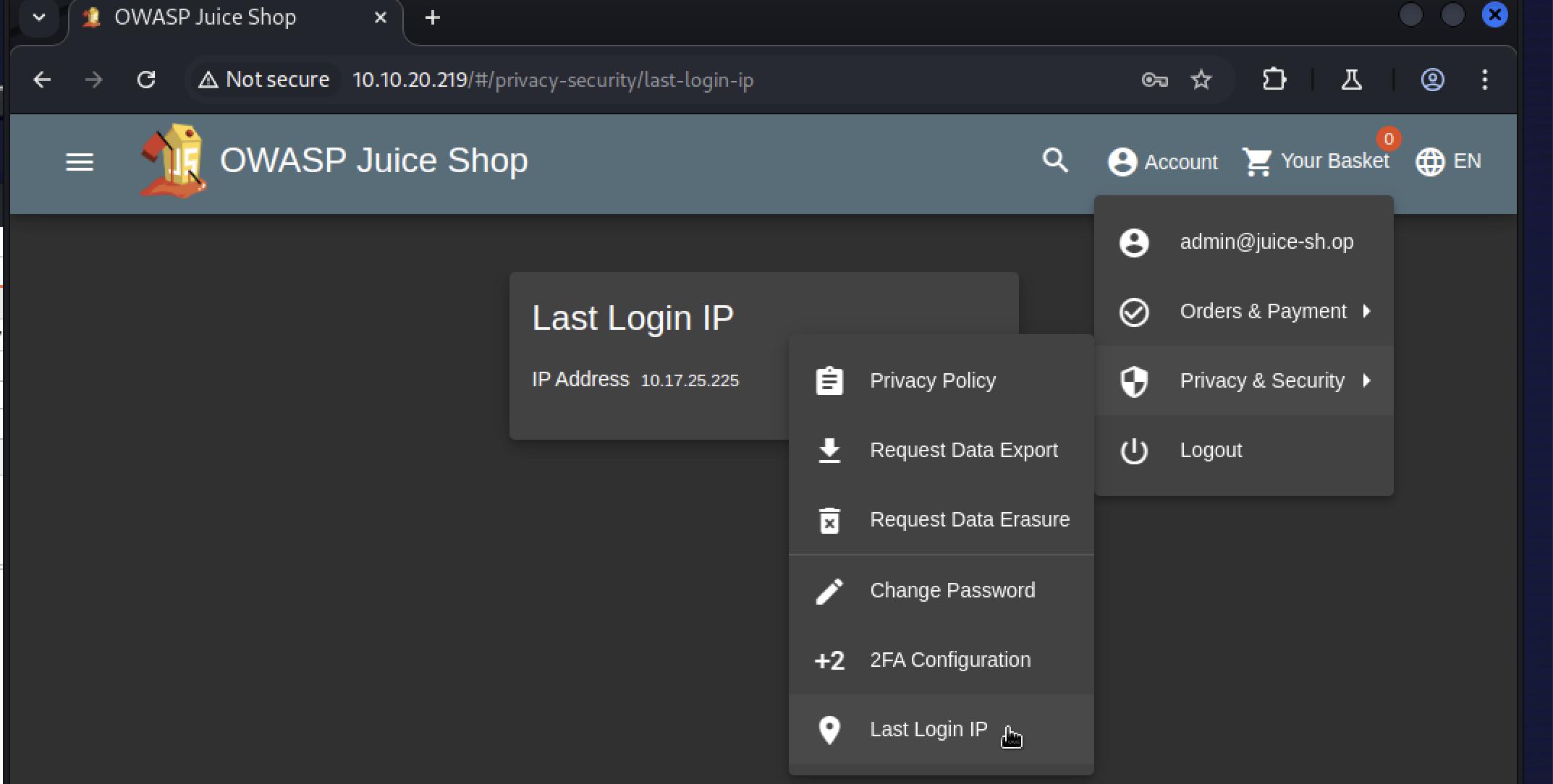The height and width of the screenshot is (784, 1553).
Task: Click Logout in the account menu
Action: coord(1210,450)
